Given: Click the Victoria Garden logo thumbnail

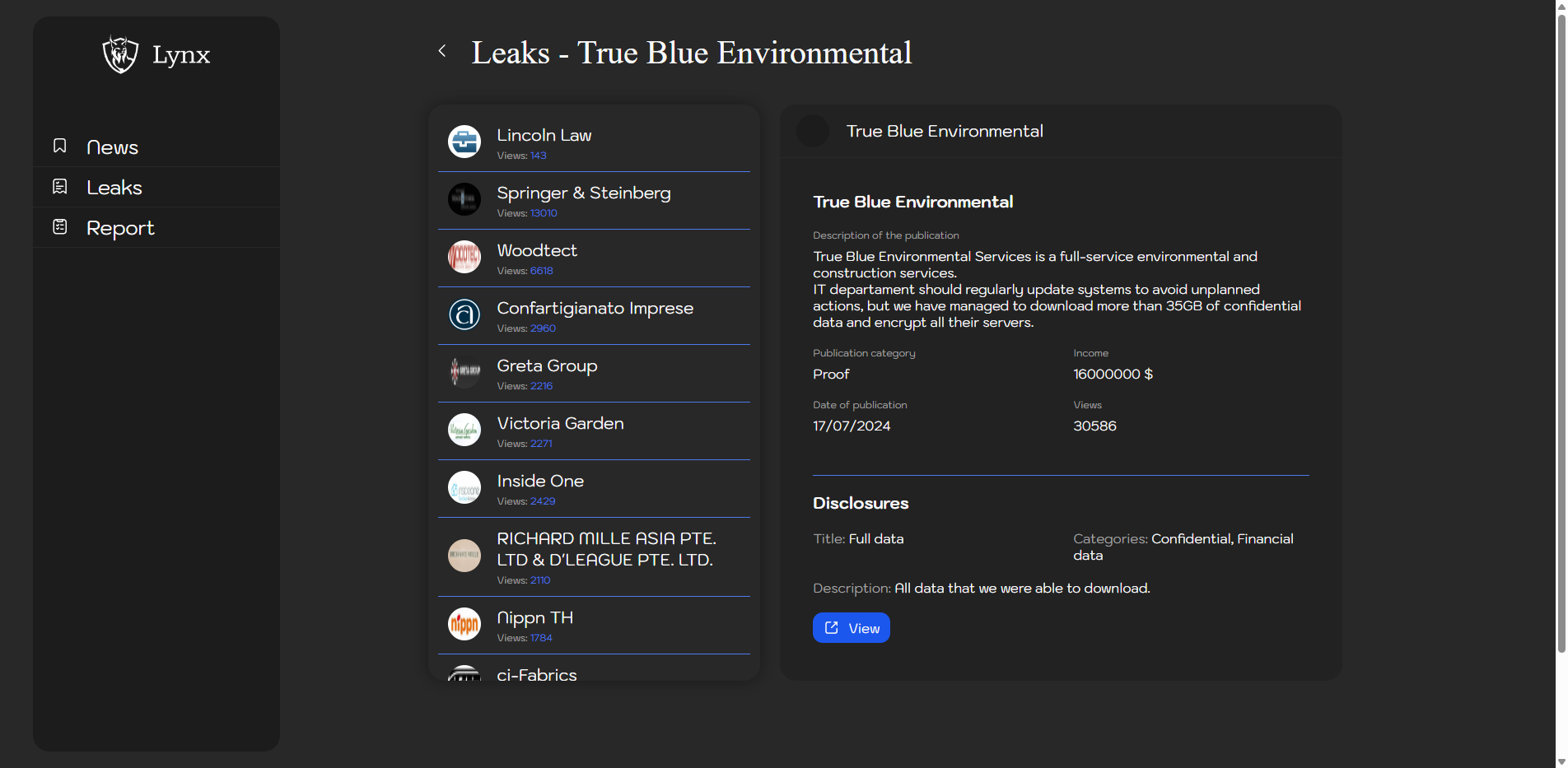Looking at the screenshot, I should [464, 430].
